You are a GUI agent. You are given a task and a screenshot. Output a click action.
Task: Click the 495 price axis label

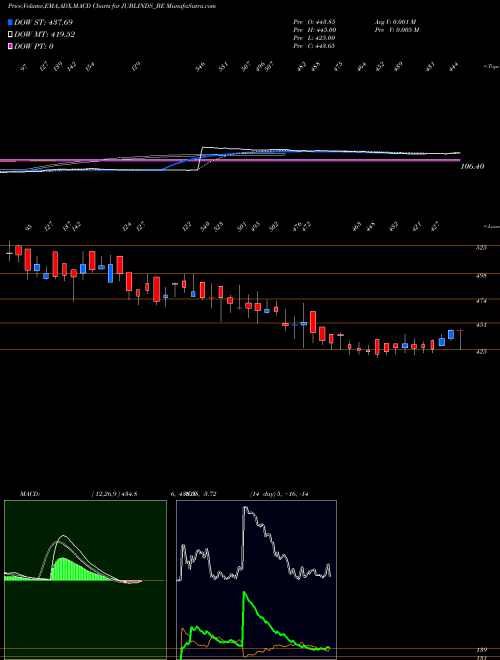tap(481, 276)
